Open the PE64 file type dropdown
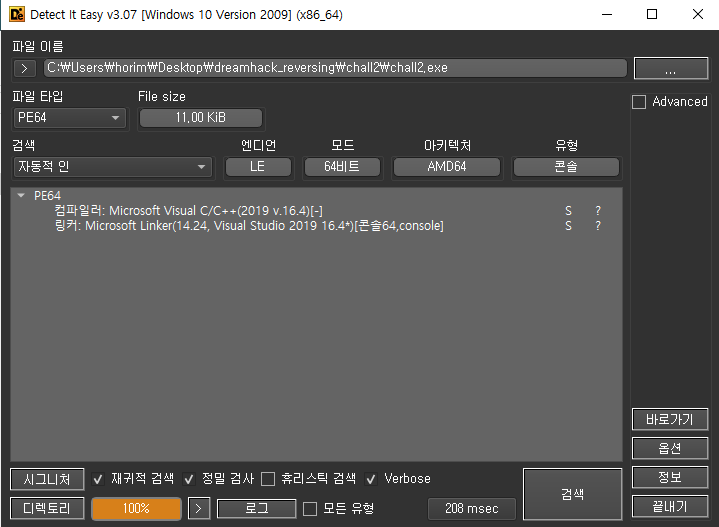 tap(68, 118)
